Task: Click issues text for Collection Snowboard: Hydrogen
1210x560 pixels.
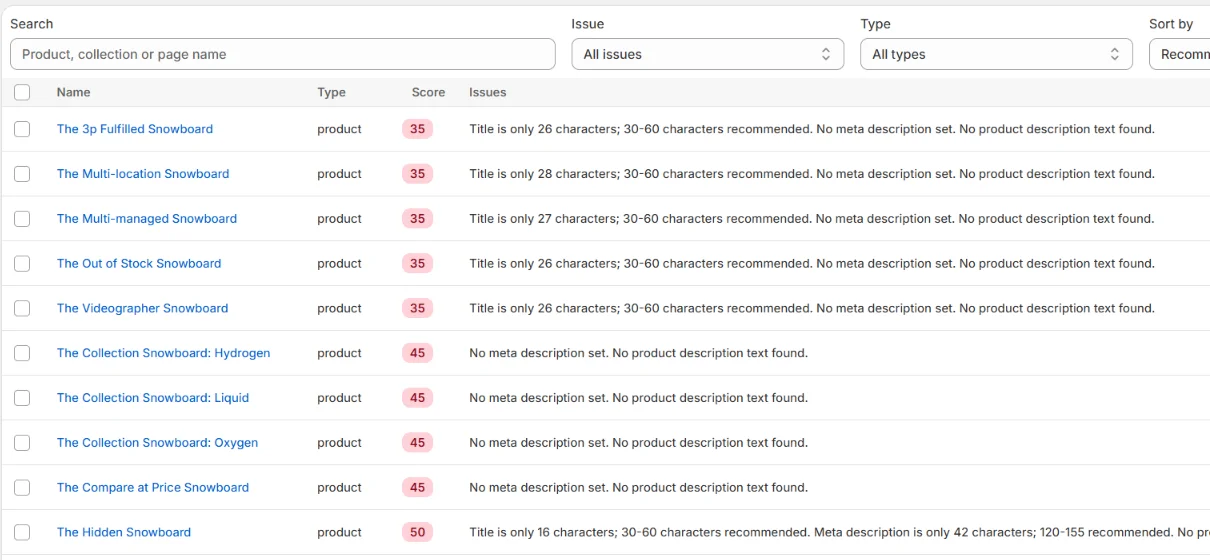Action: (638, 353)
